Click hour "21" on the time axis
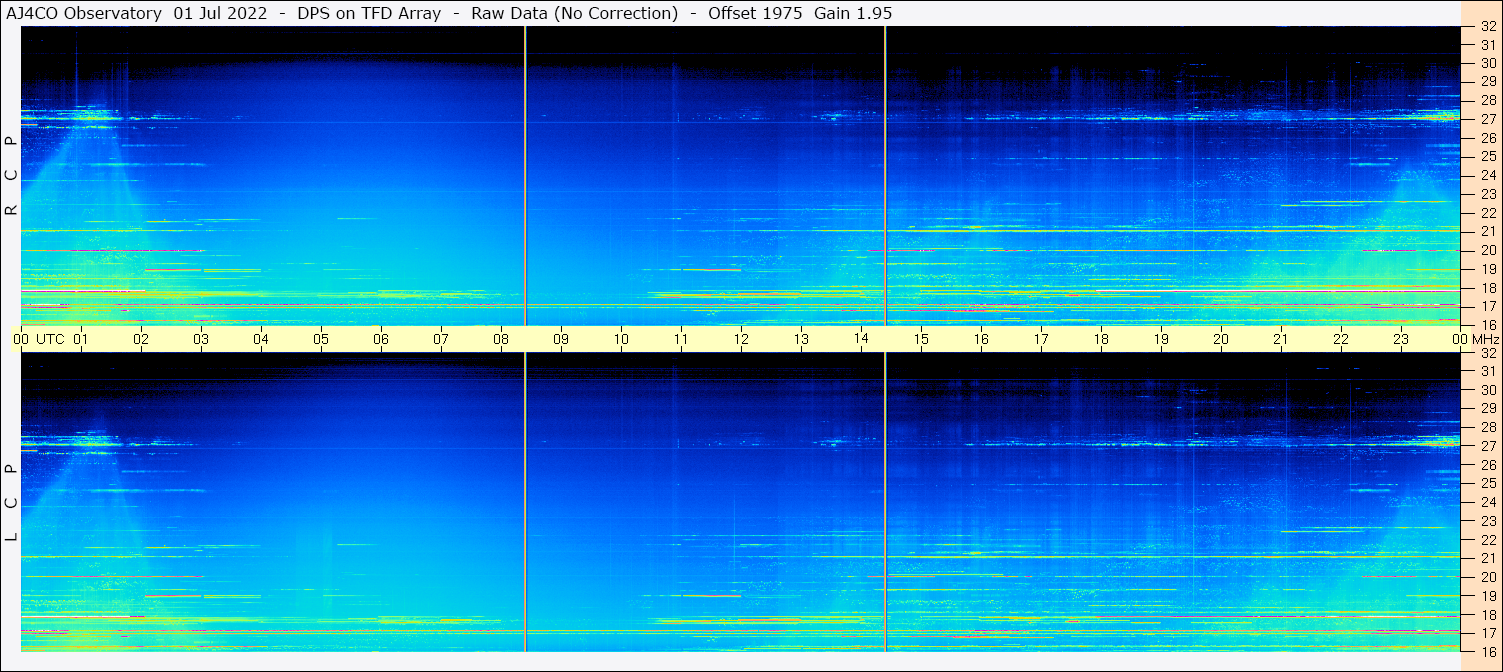 pyautogui.click(x=1281, y=339)
